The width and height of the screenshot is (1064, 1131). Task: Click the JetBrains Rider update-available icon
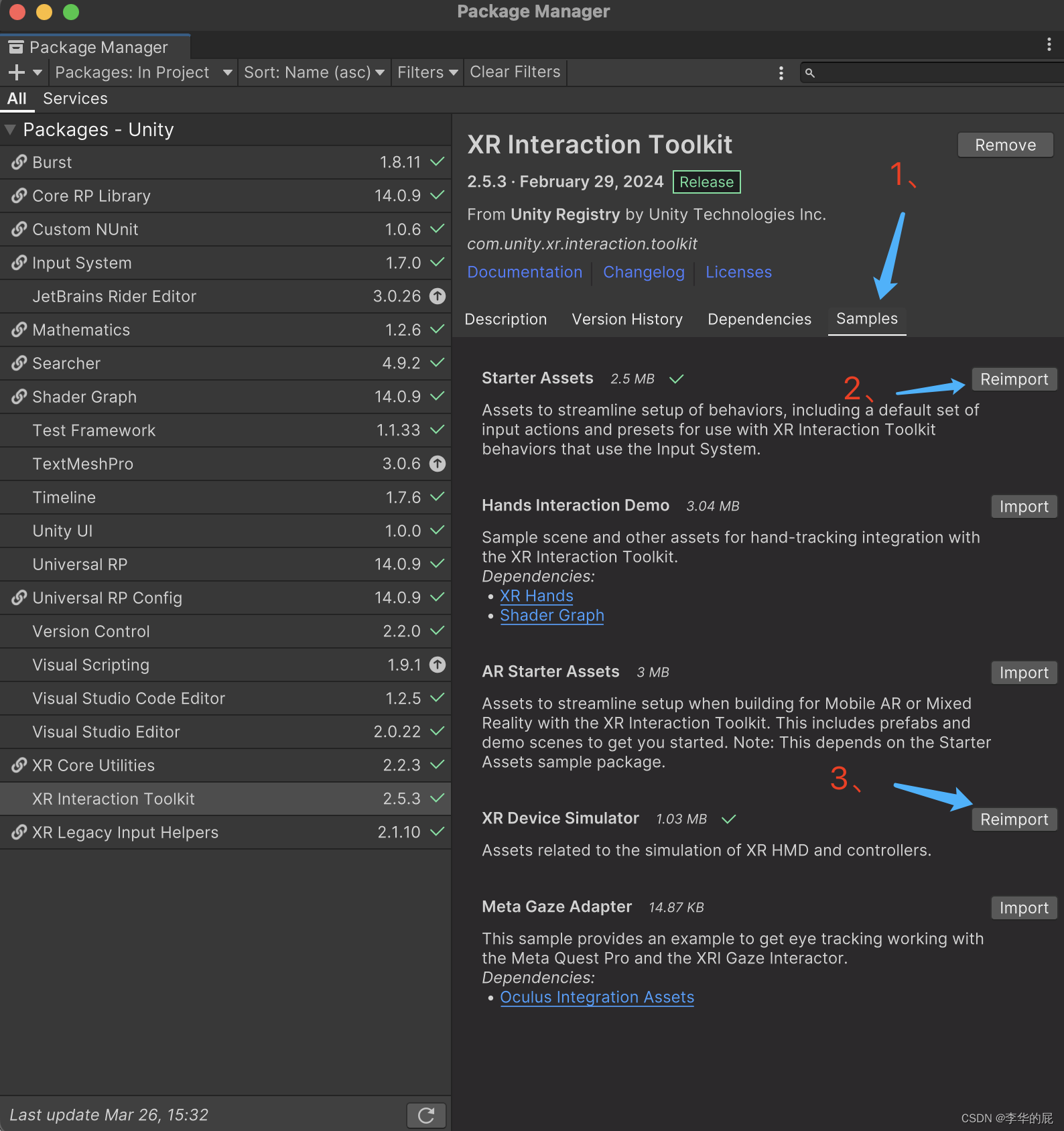(438, 296)
